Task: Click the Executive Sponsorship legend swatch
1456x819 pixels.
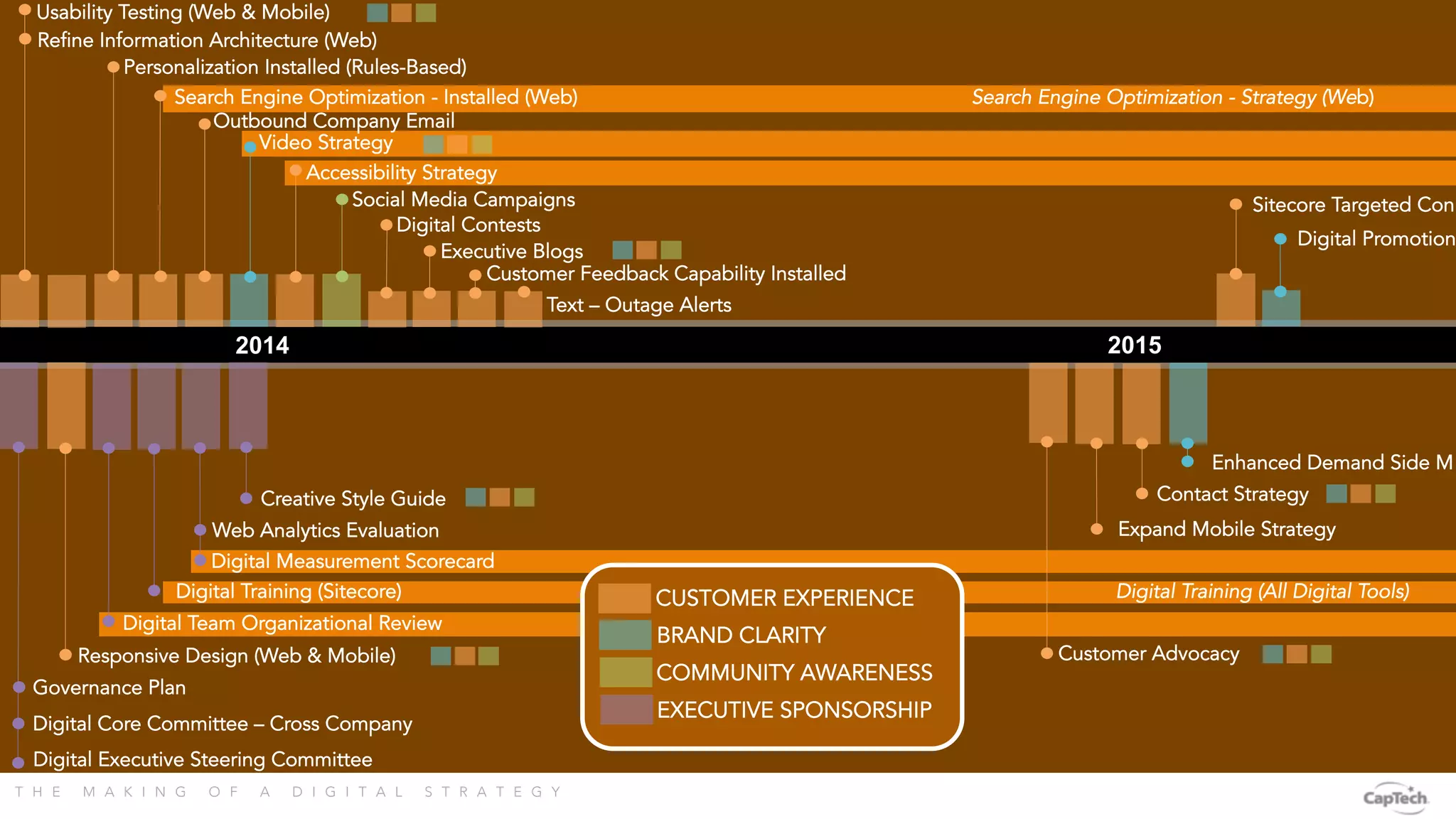Action: 626,710
